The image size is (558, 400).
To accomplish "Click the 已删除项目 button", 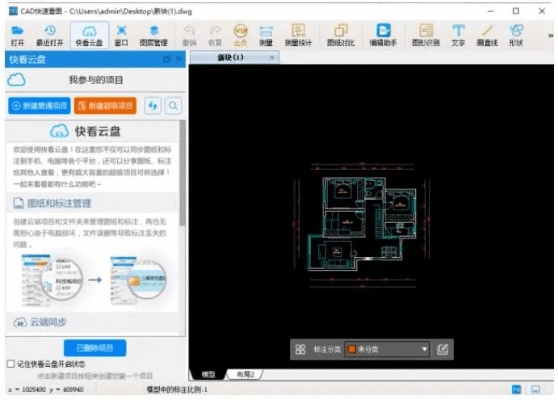I will (95, 348).
